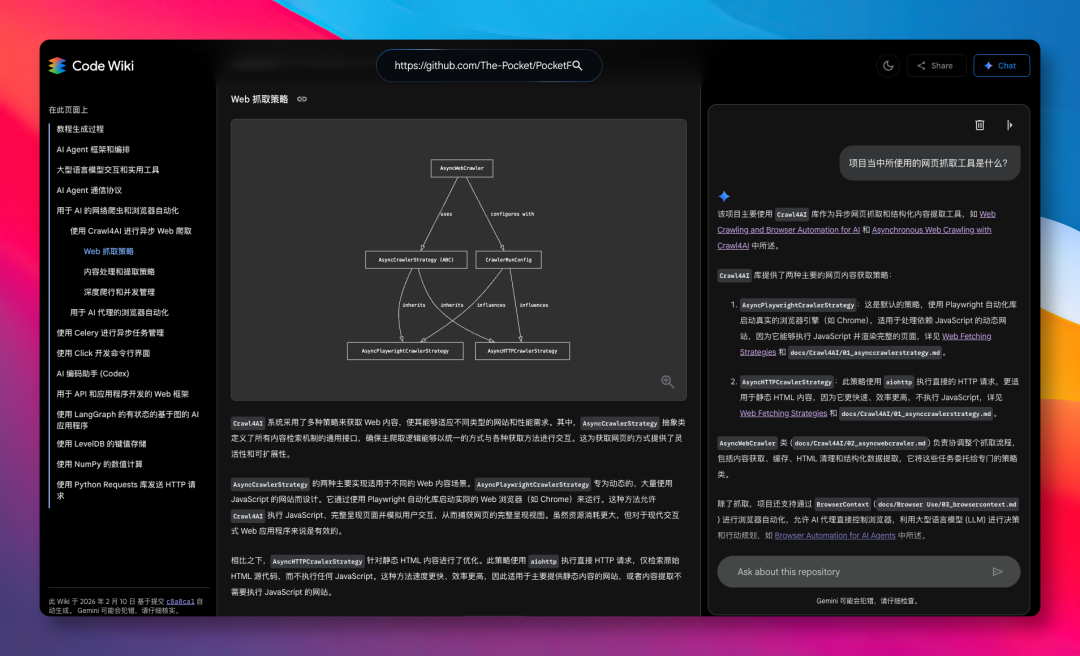The image size is (1080, 656).
Task: Open AI Agent 通信协议 sidebar item
Action: click(x=89, y=190)
